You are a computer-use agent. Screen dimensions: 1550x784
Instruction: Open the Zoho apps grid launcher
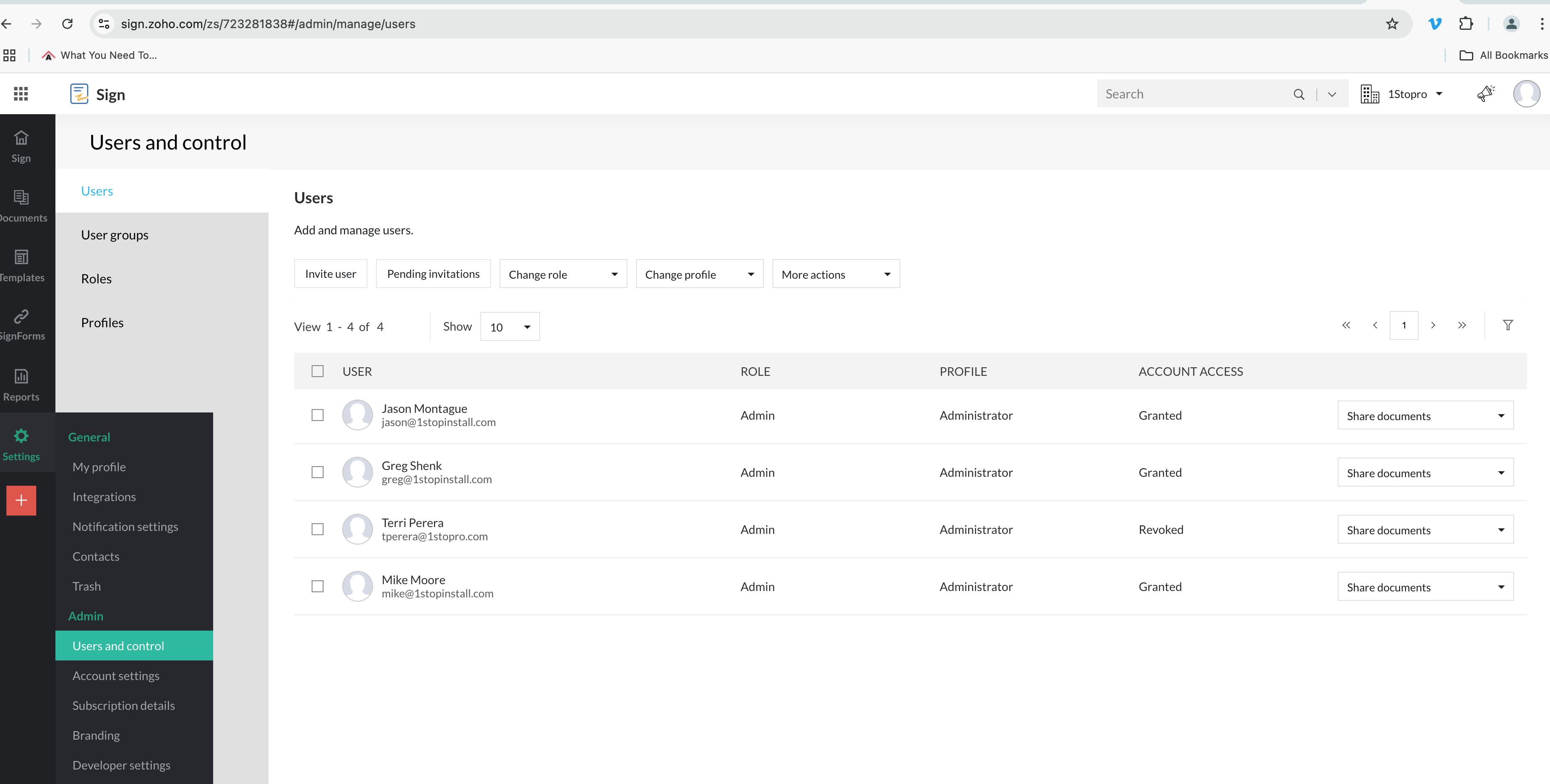(x=20, y=94)
